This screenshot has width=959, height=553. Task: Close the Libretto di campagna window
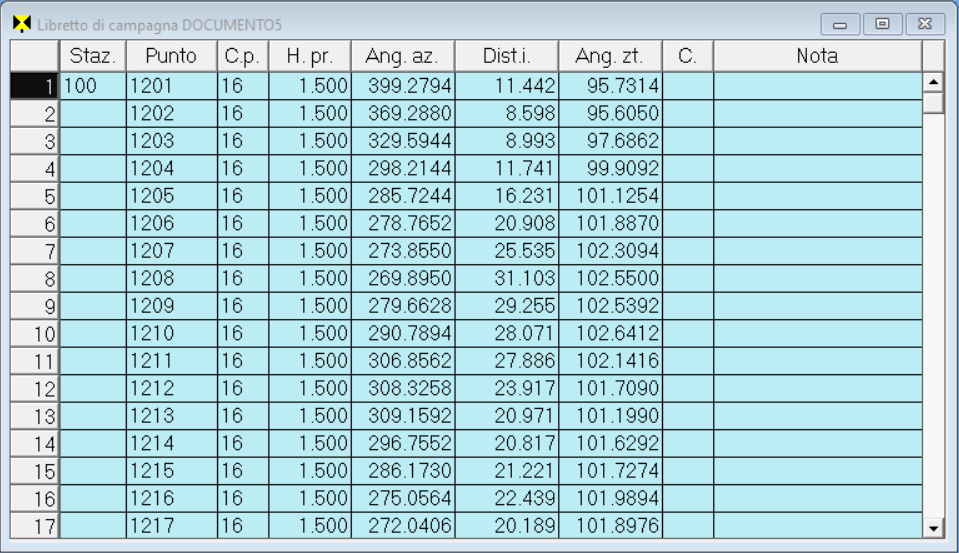pos(924,23)
